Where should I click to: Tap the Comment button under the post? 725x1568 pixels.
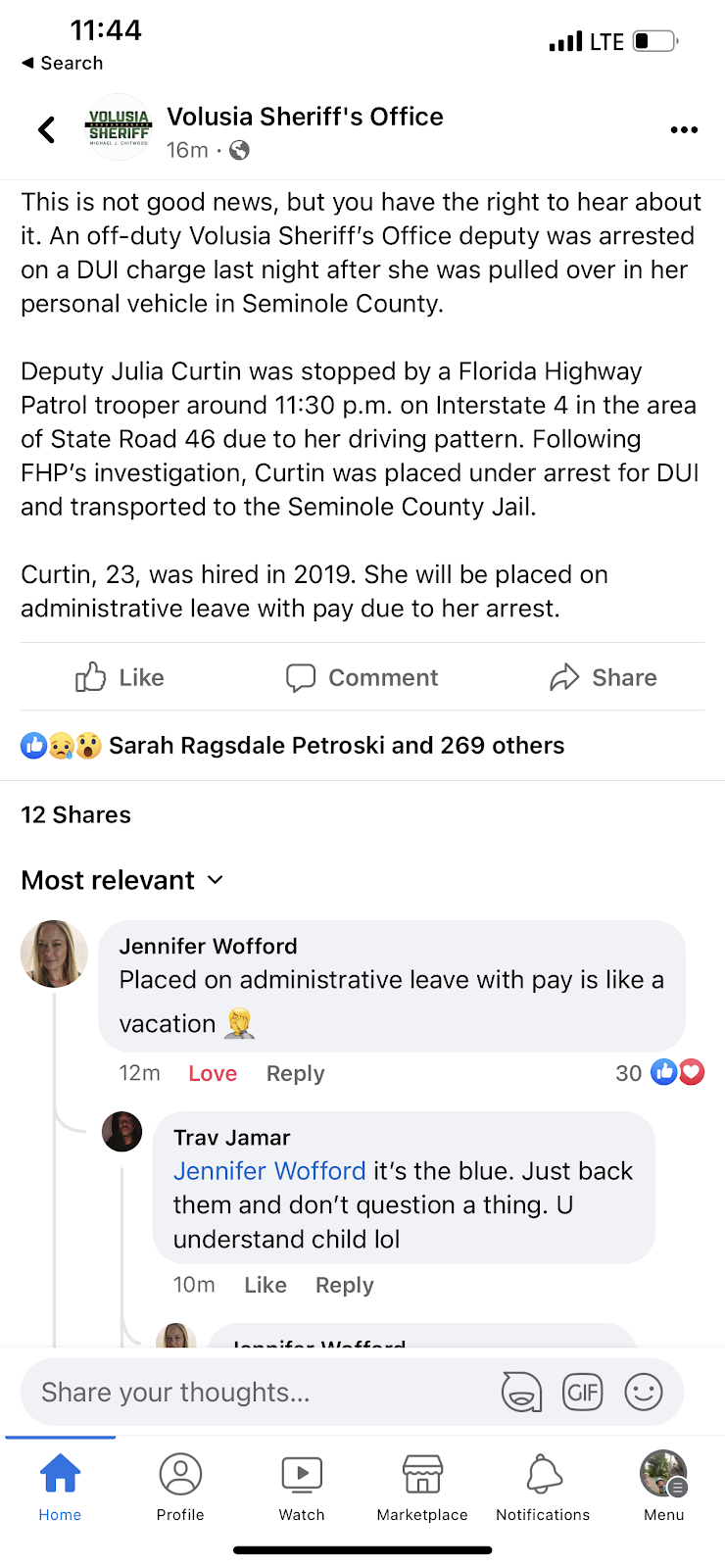click(362, 677)
